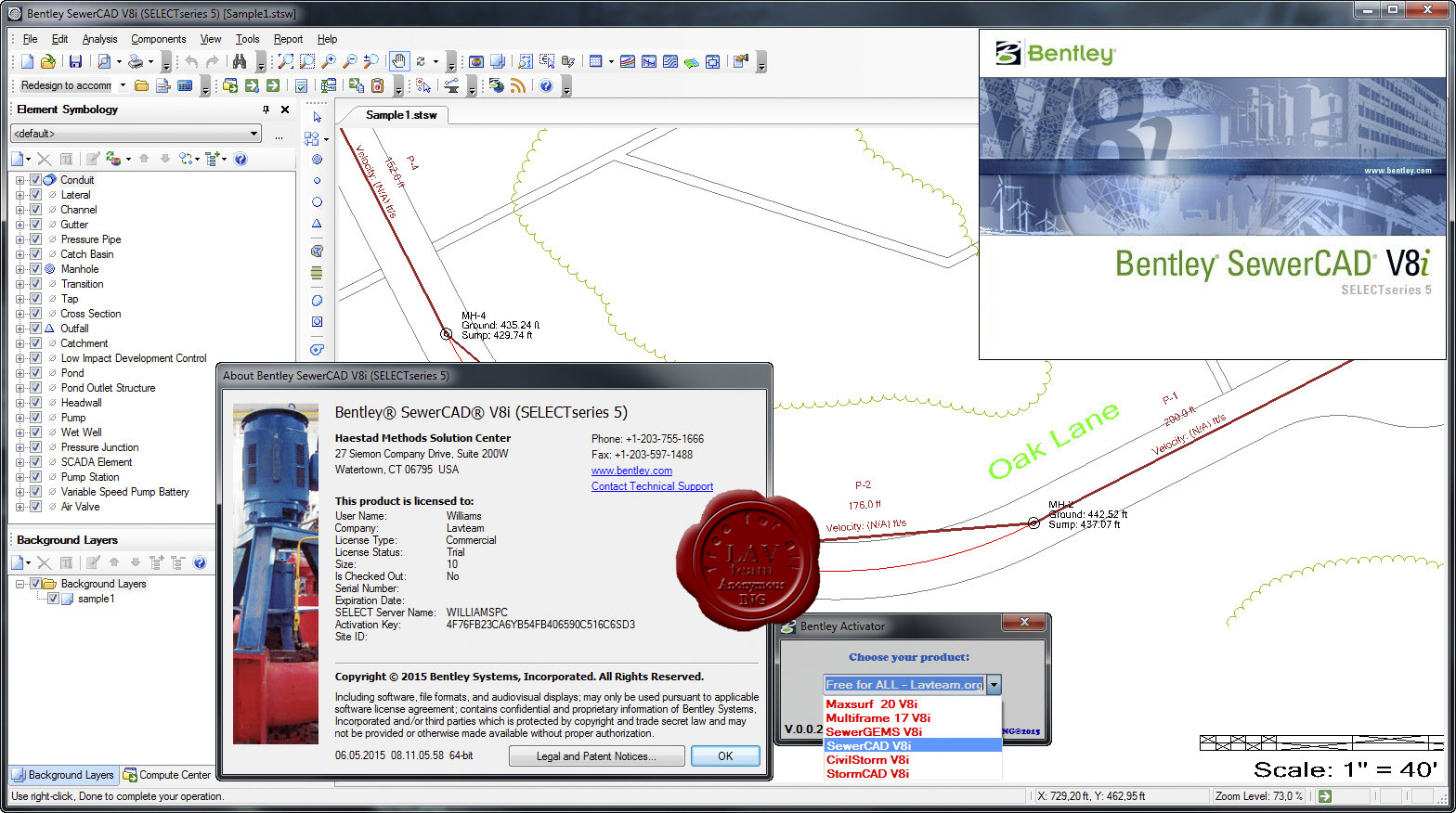Click the Open folder toolbar icon
The width and height of the screenshot is (1456, 813).
coord(47,61)
